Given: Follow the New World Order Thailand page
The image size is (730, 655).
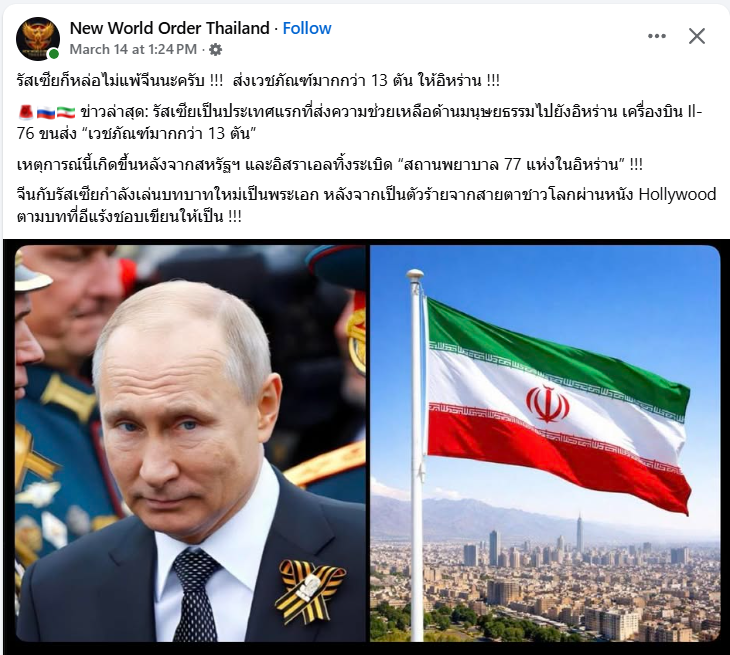Looking at the screenshot, I should pyautogui.click(x=307, y=28).
